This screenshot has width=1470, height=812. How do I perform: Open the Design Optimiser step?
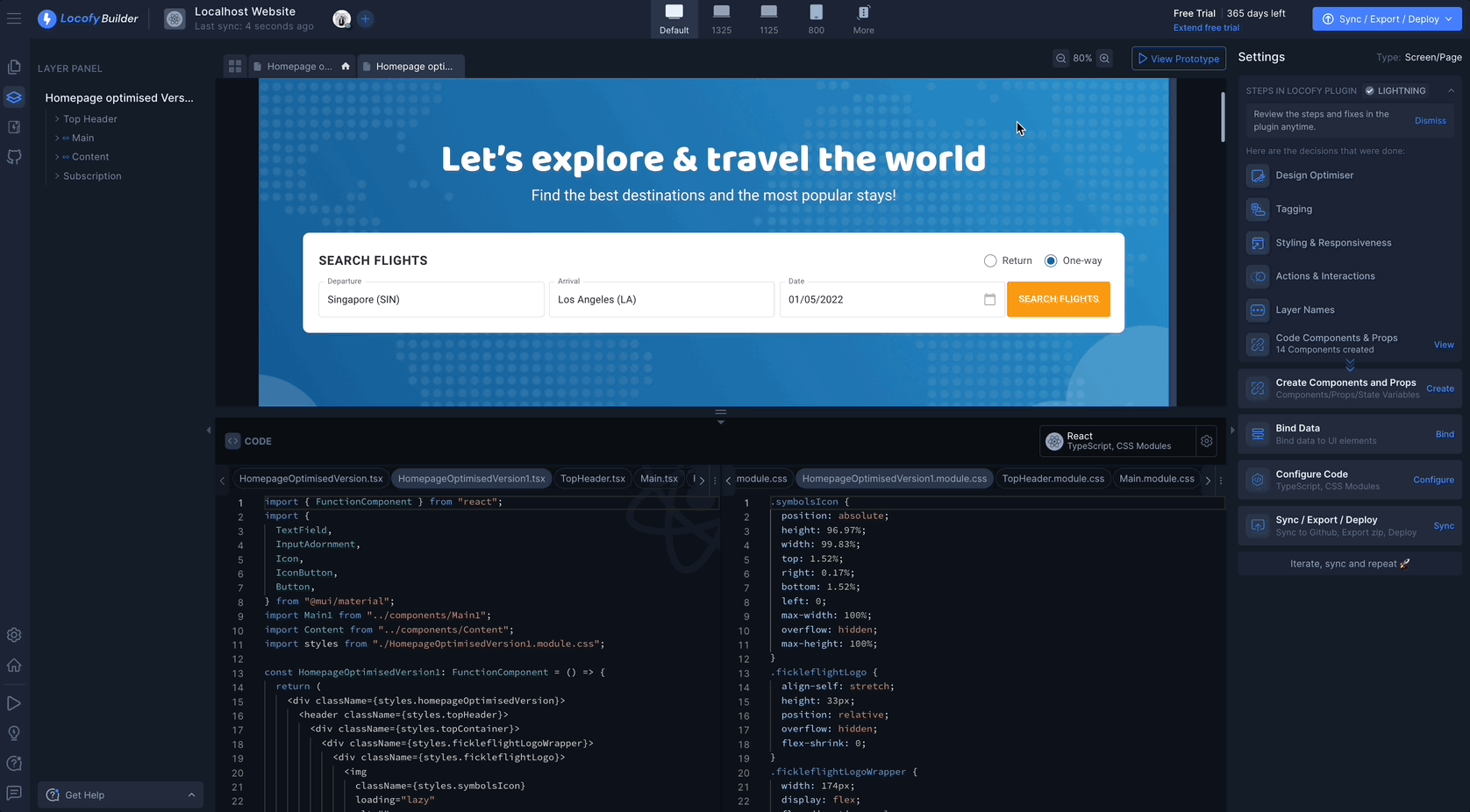(1350, 175)
